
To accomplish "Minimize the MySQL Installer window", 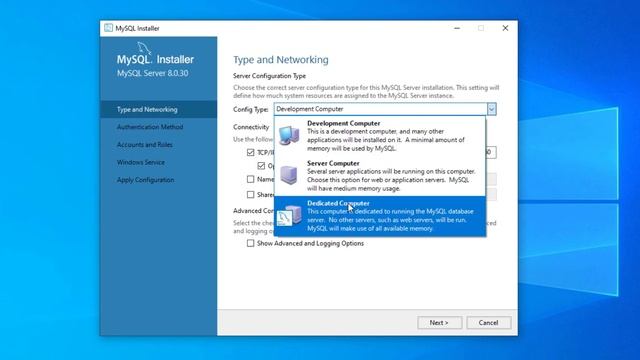I will (x=457, y=28).
